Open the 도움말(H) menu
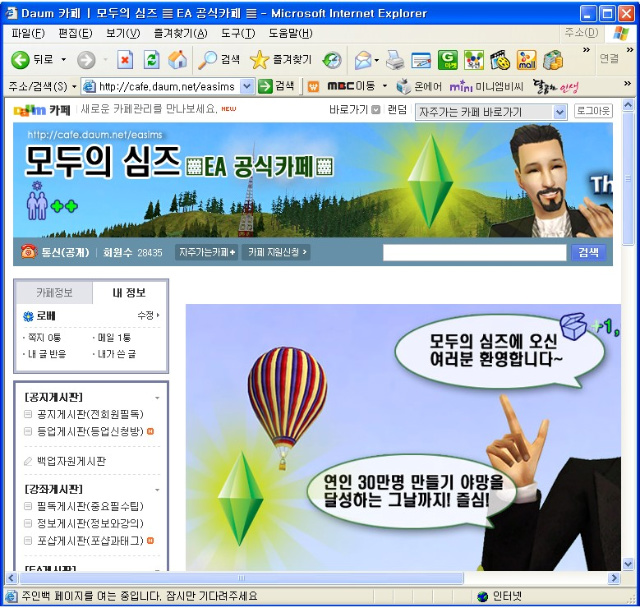640x608 pixels. click(x=290, y=33)
